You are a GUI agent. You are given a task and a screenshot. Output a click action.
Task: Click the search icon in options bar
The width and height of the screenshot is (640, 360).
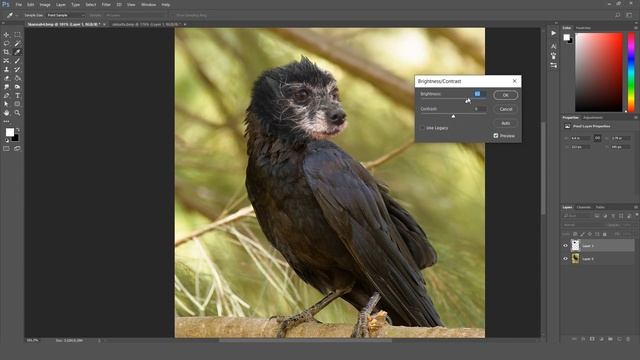pyautogui.click(x=618, y=15)
